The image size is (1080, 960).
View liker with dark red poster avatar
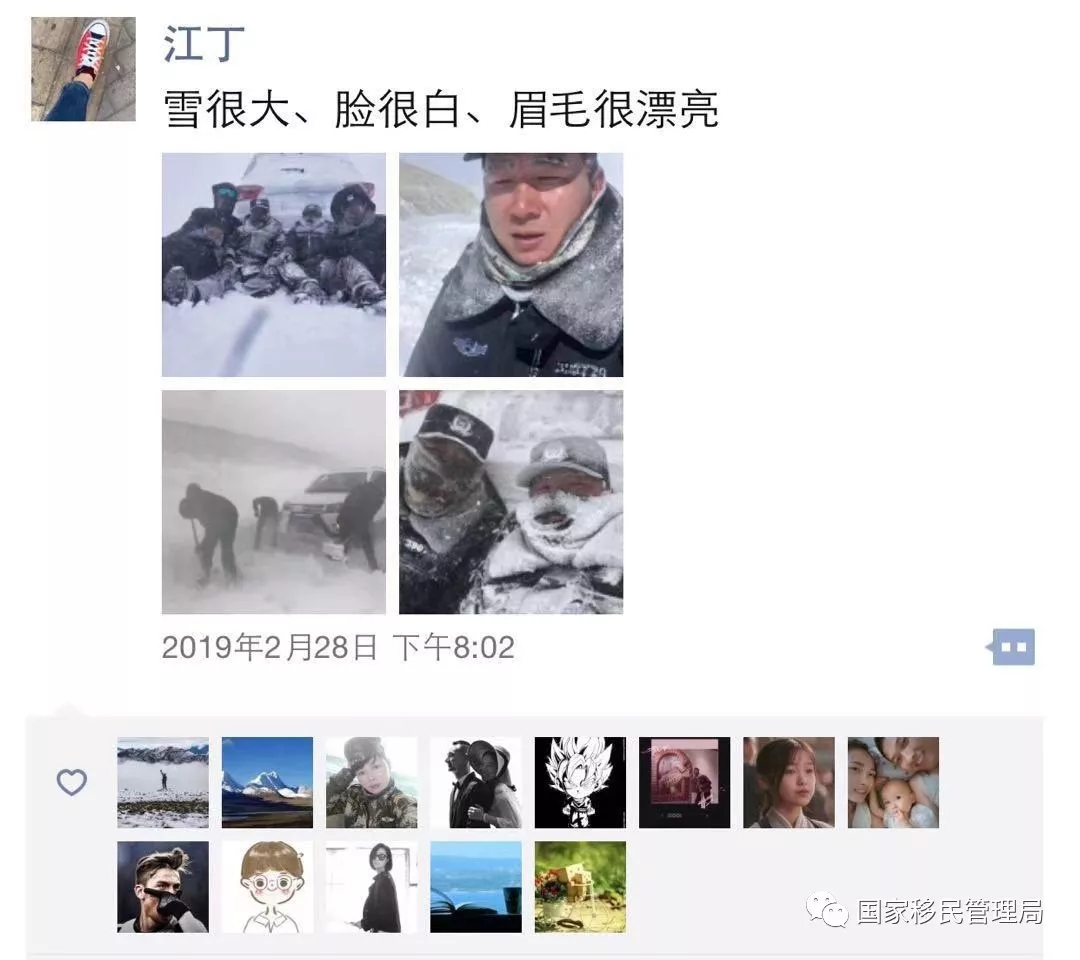click(x=685, y=782)
